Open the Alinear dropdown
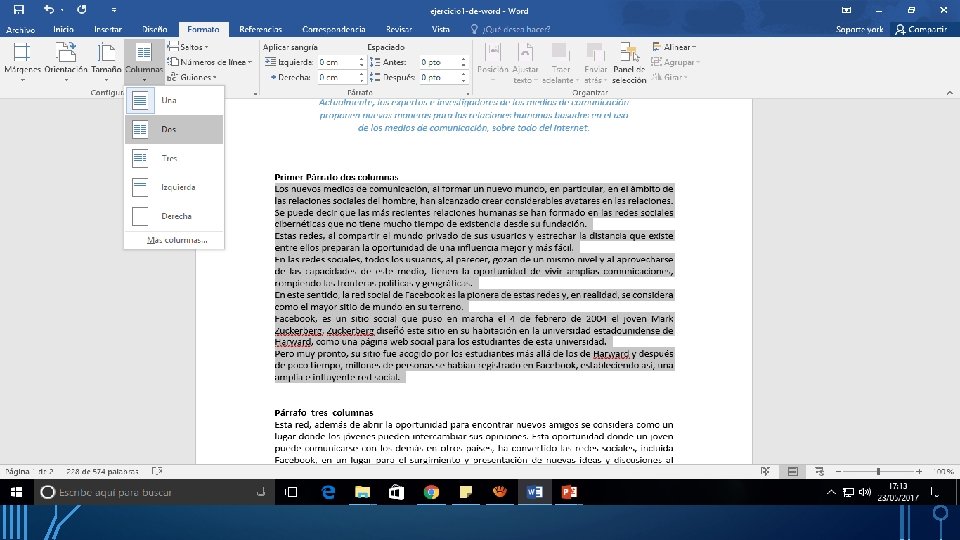 click(674, 47)
